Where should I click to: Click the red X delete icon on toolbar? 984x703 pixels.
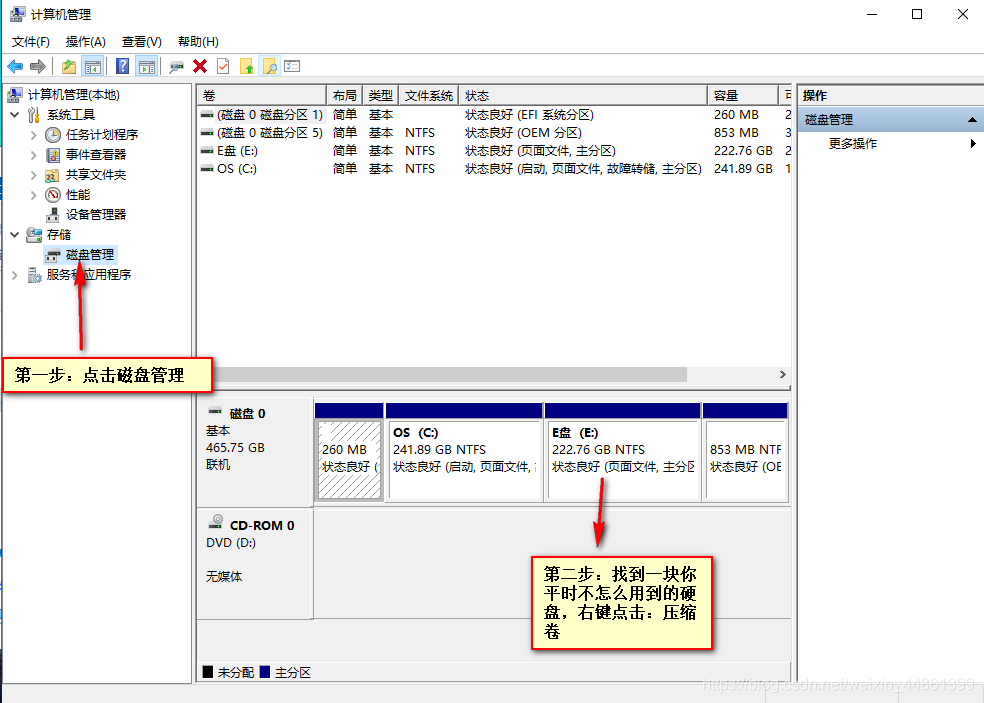pos(198,66)
